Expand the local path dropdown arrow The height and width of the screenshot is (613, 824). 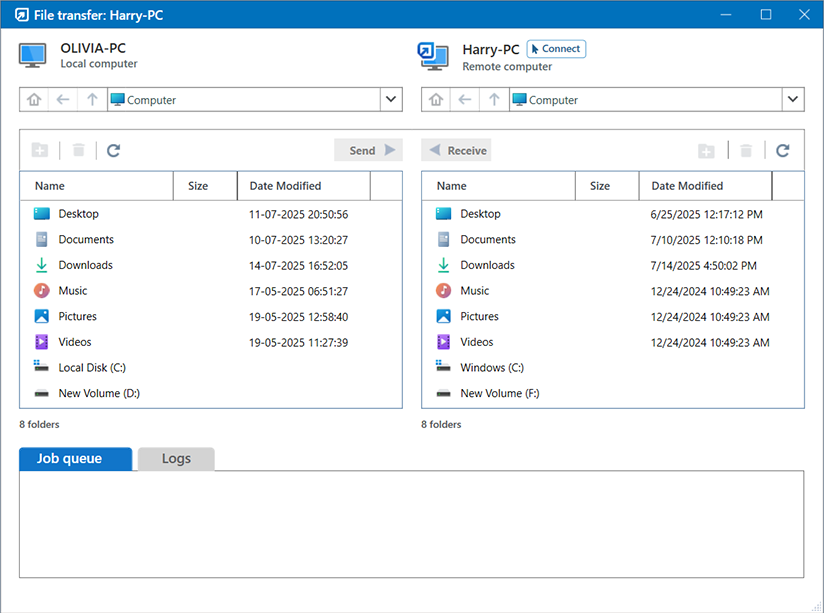(x=391, y=100)
